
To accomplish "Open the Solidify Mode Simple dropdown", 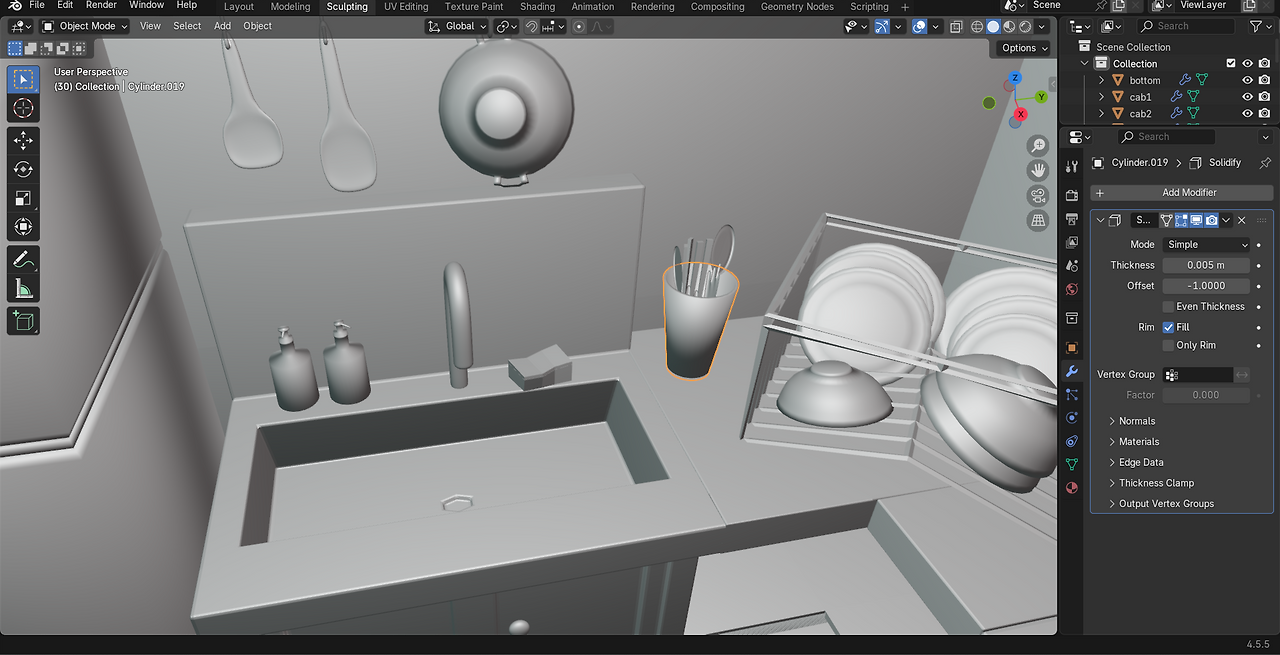I will (x=1206, y=245).
